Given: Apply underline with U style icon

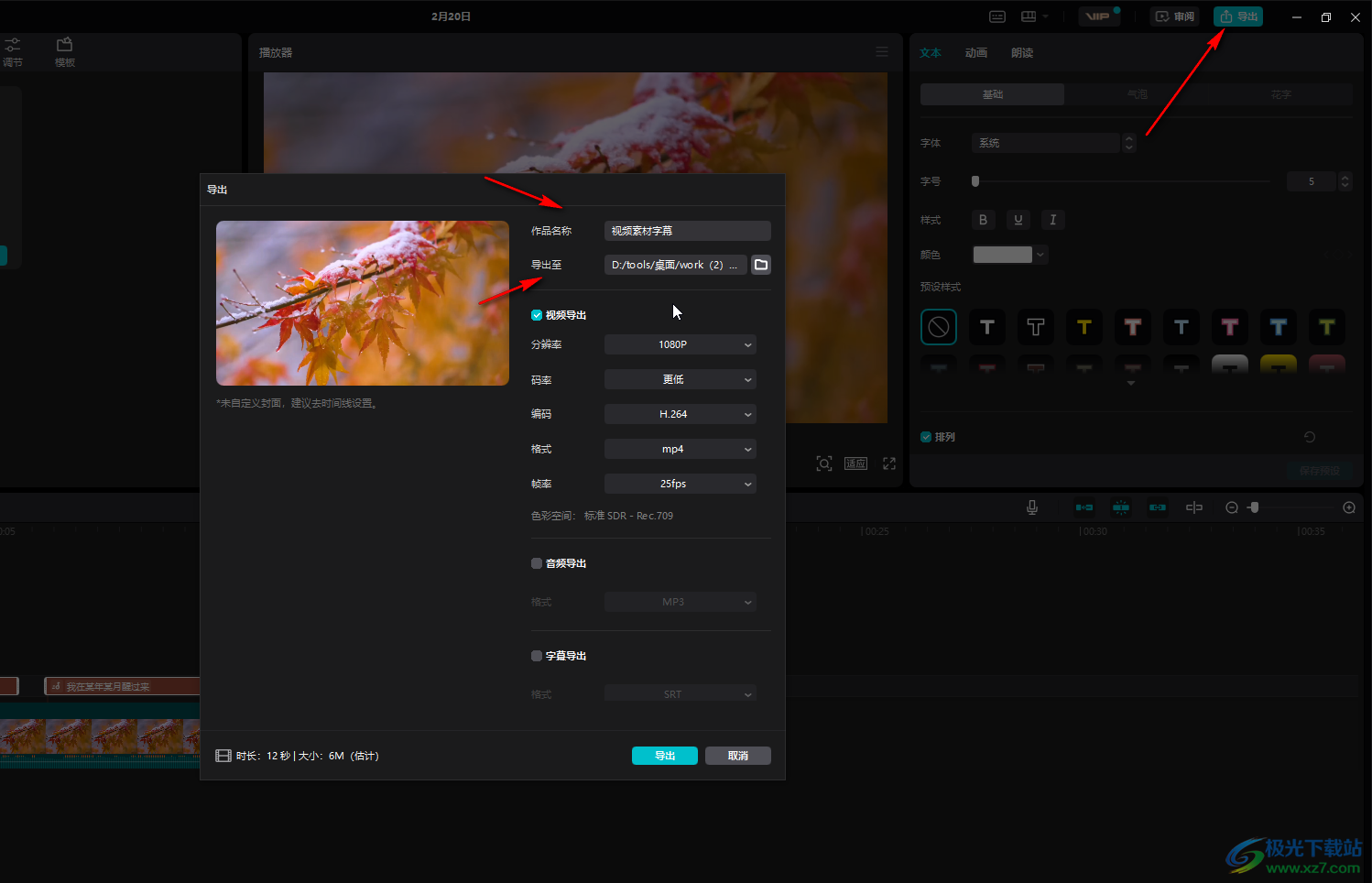Looking at the screenshot, I should (x=1018, y=220).
